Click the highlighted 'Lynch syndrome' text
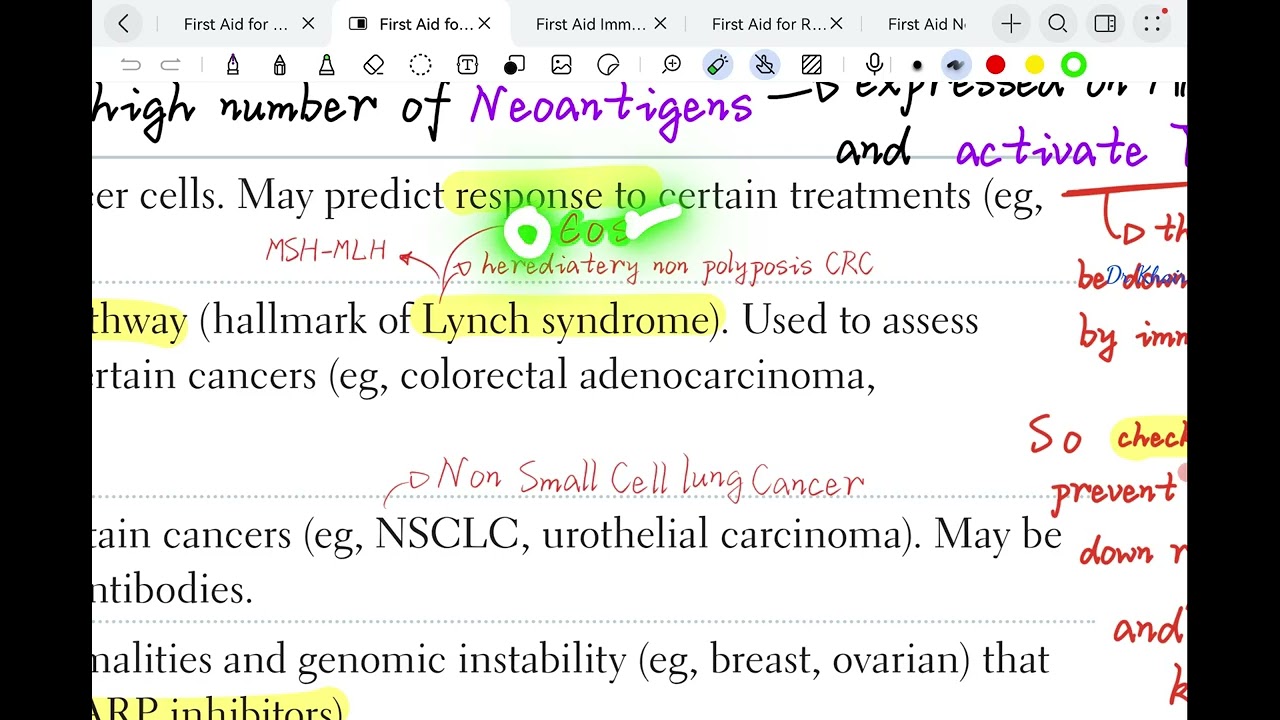Viewport: 1280px width, 720px height. point(565,321)
